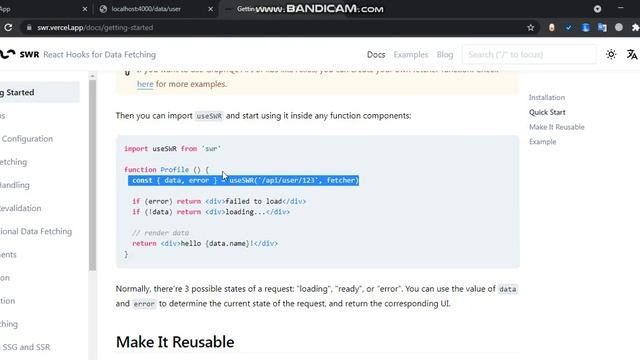Click the 'import useSWR from' code line
The width and height of the screenshot is (640, 360).
(x=172, y=149)
